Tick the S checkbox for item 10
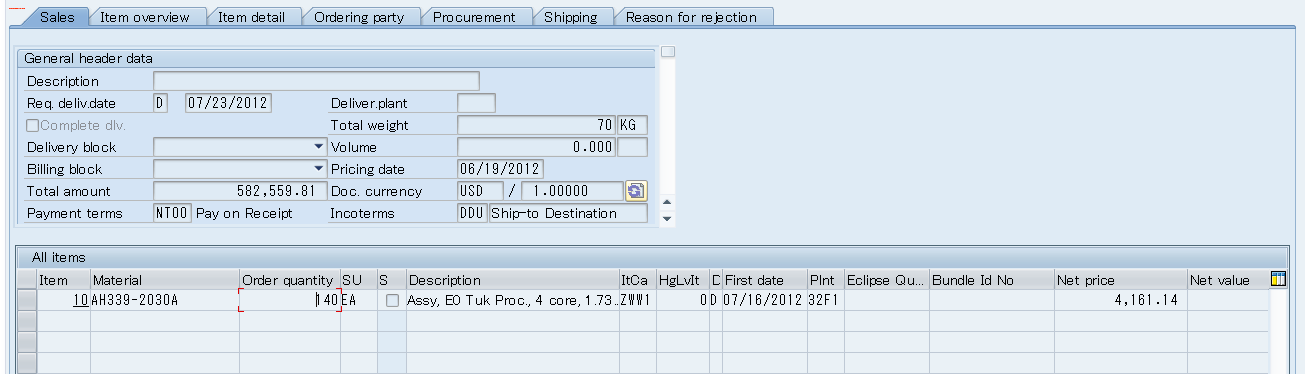The height and width of the screenshot is (374, 1305). pos(392,300)
